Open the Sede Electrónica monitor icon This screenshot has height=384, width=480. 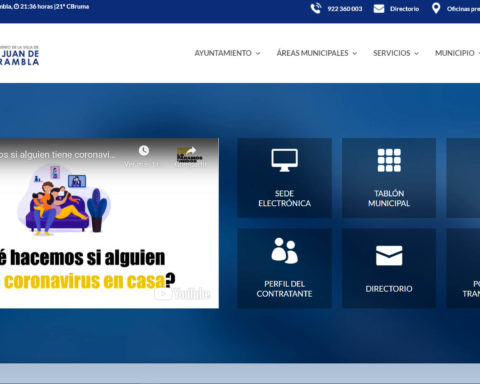284,160
